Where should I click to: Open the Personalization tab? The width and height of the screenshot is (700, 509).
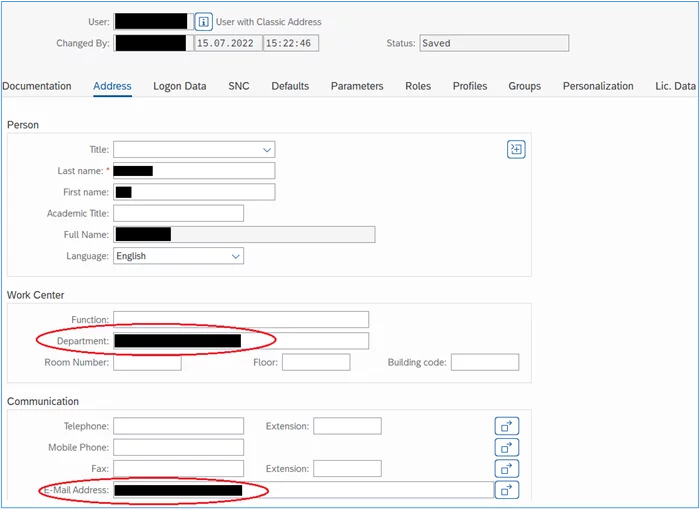(598, 86)
